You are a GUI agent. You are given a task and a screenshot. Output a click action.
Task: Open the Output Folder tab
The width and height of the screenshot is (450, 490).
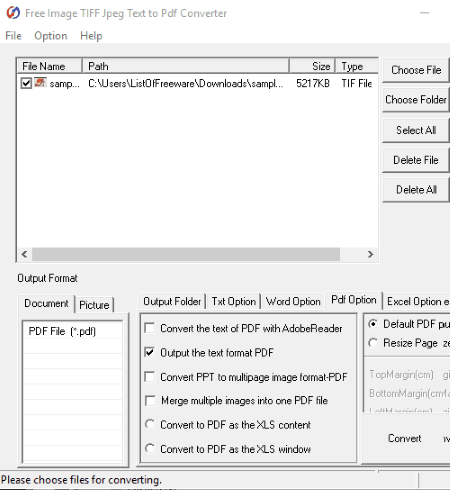click(172, 301)
